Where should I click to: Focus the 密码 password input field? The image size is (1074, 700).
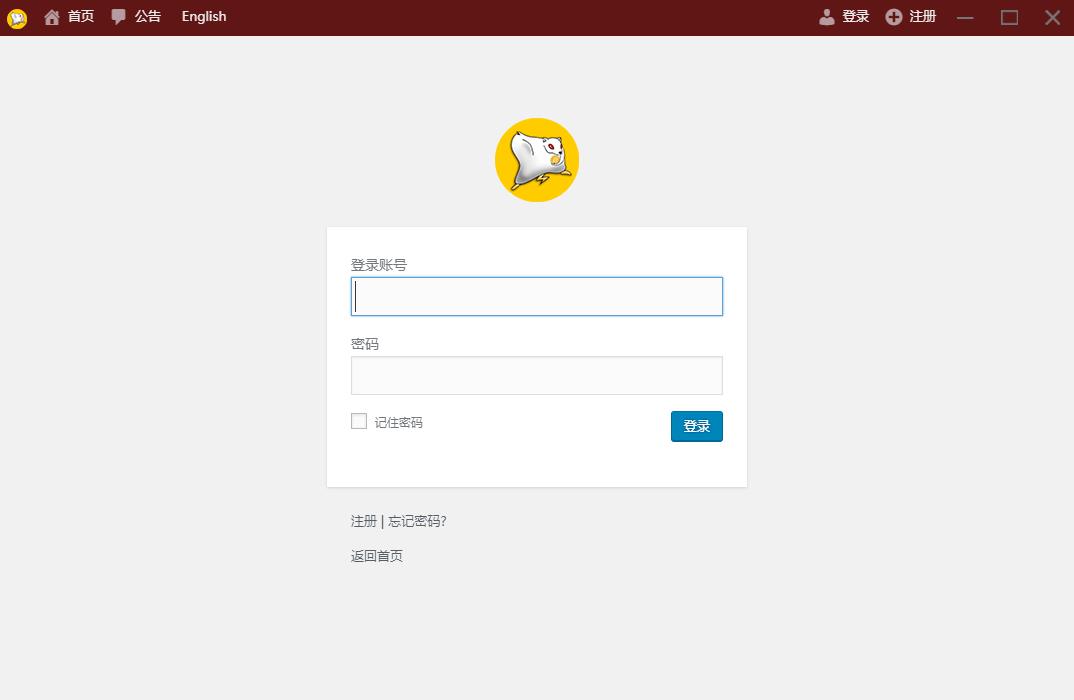[x=537, y=375]
